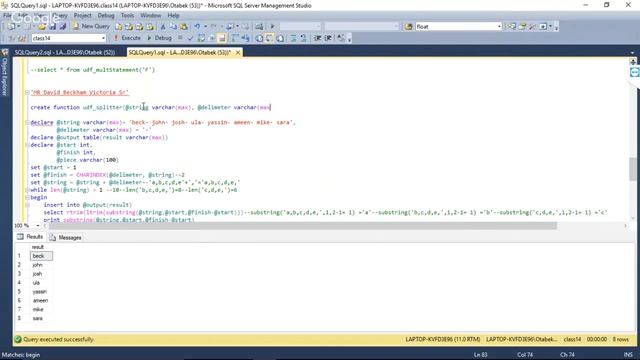The height and width of the screenshot is (360, 640).
Task: Collapse the 'declare @start int' code block
Action: [27, 145]
